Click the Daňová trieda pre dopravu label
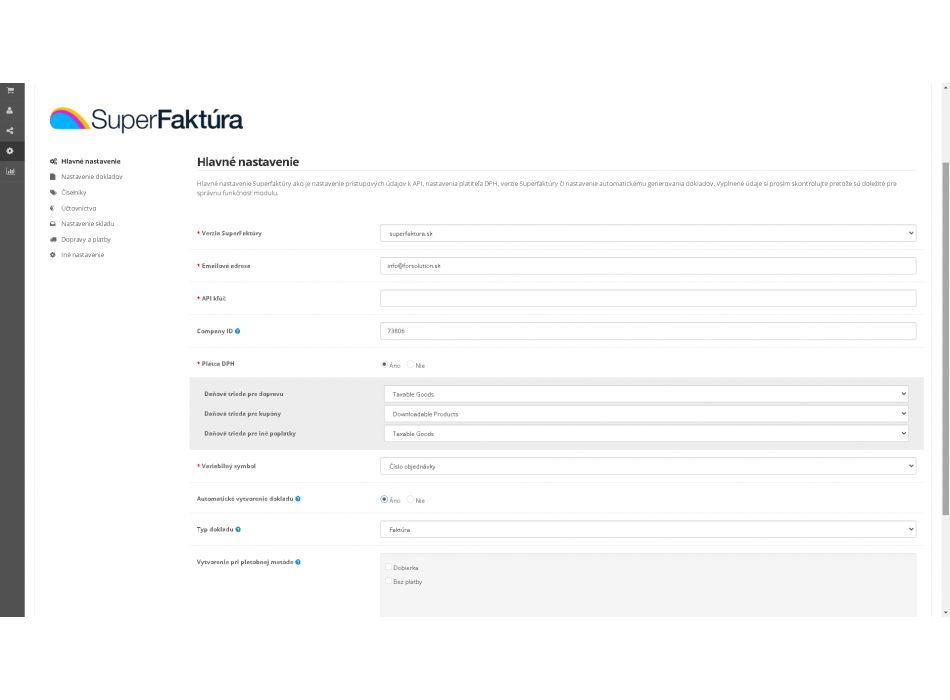950x700 pixels. (244, 394)
